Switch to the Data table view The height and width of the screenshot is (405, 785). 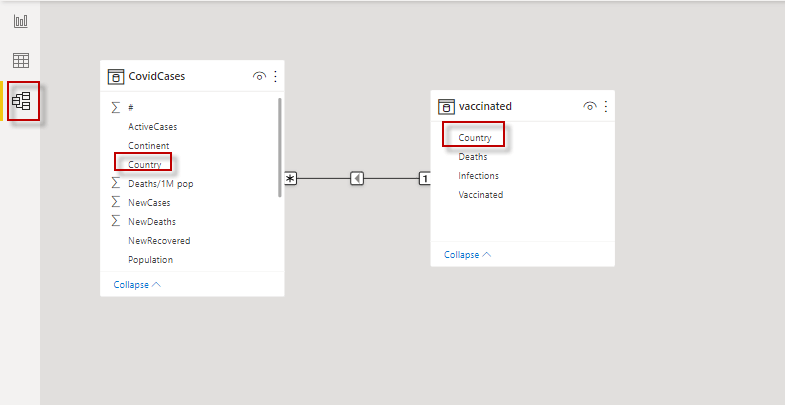[20, 60]
